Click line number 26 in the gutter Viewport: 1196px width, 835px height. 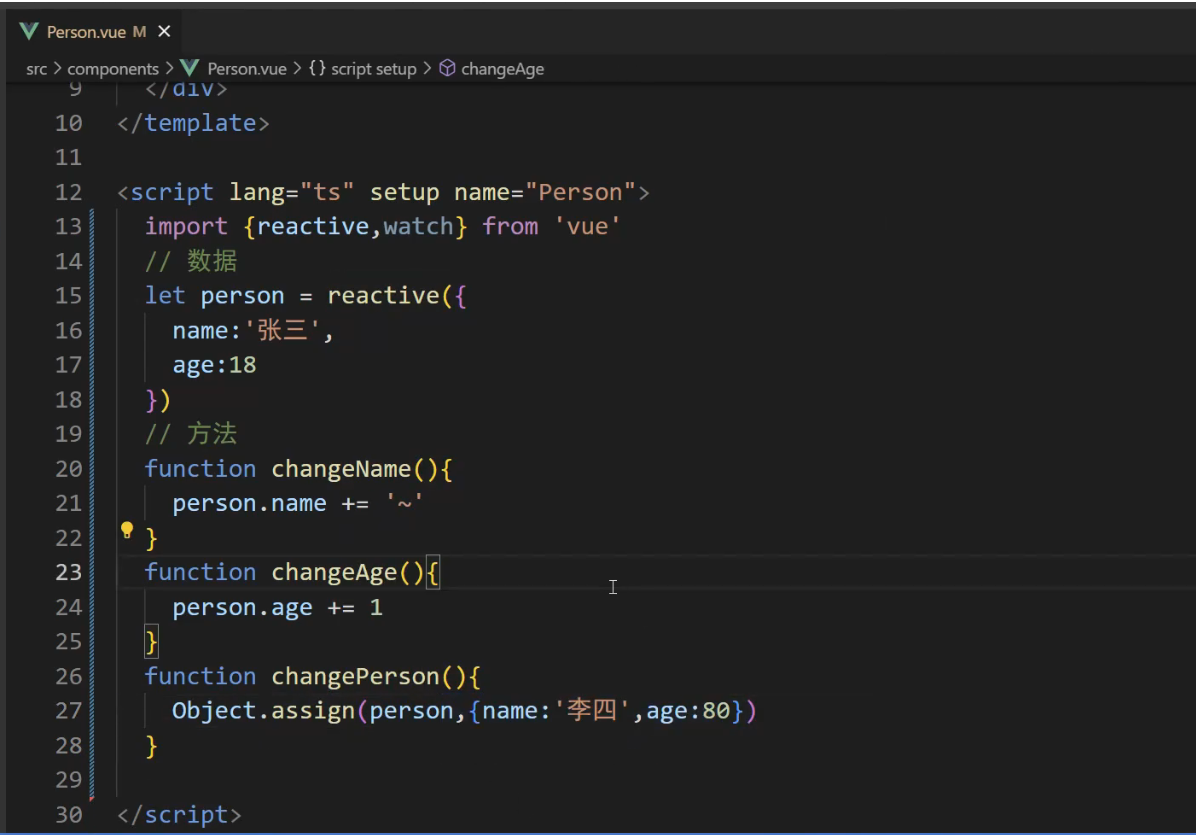pos(69,676)
